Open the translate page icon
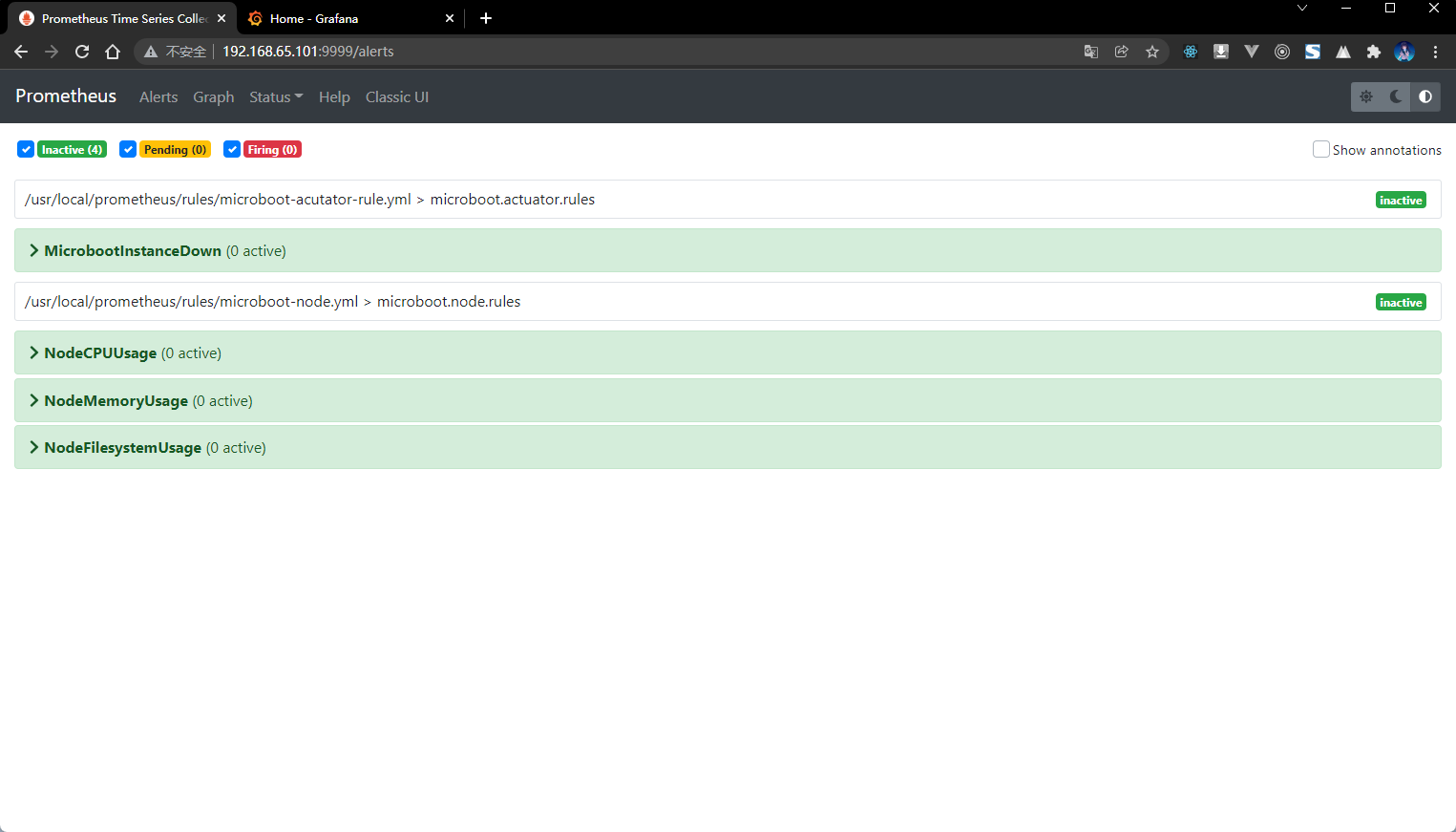 (x=1091, y=52)
